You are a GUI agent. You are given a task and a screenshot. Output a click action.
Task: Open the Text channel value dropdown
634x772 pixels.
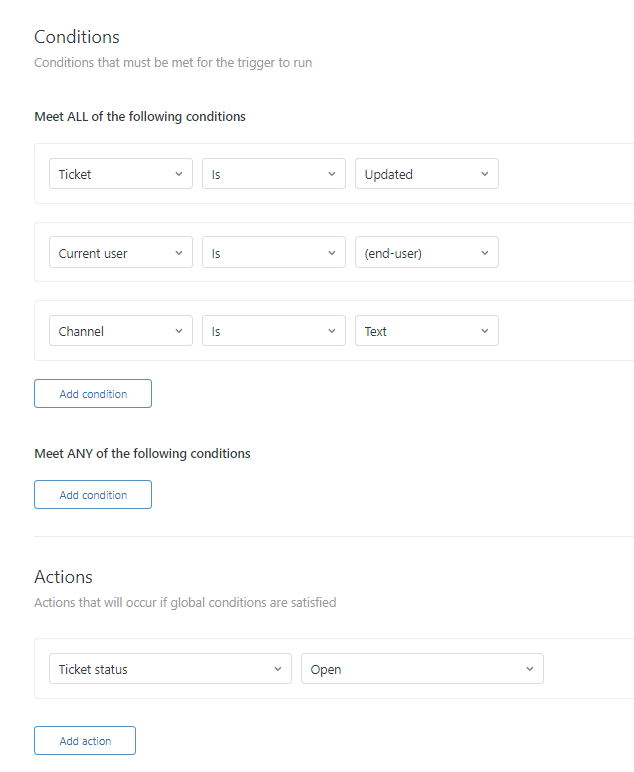pyautogui.click(x=426, y=331)
